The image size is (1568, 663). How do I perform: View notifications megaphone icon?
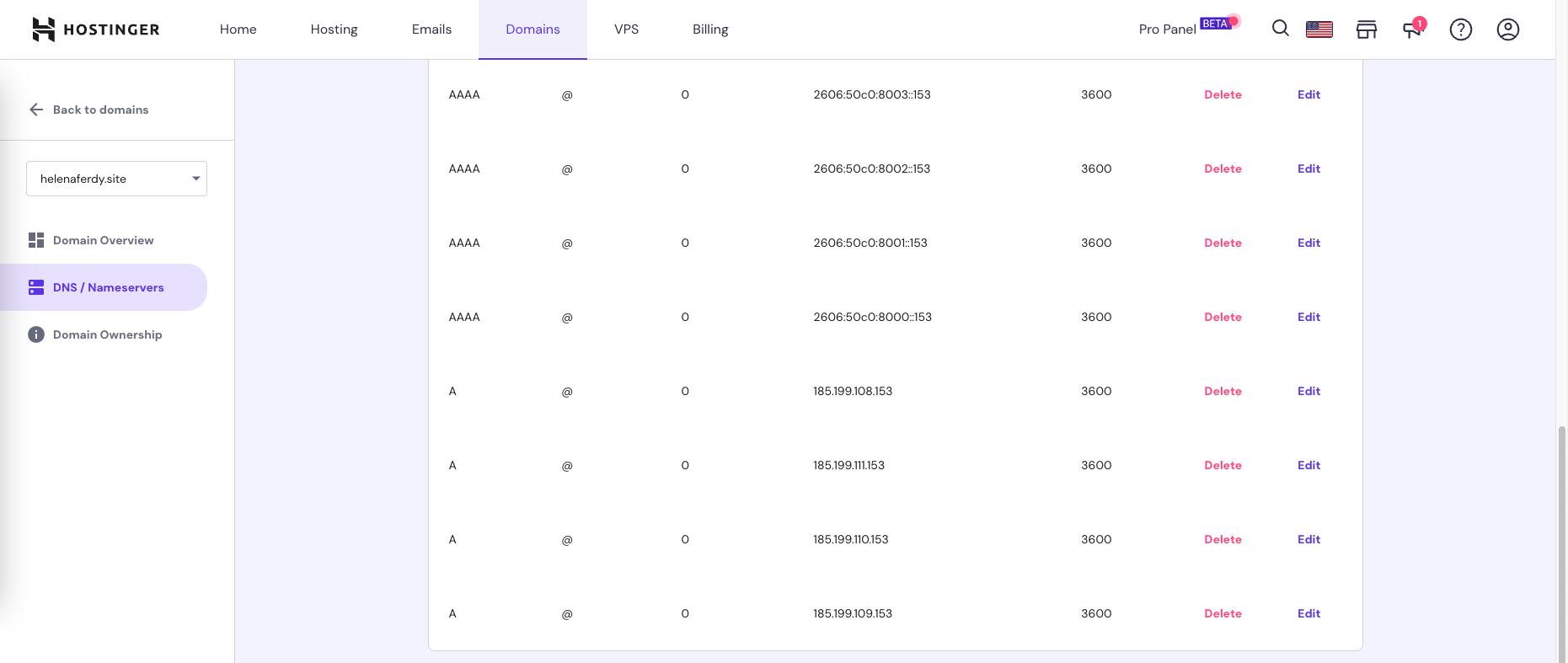[1412, 29]
